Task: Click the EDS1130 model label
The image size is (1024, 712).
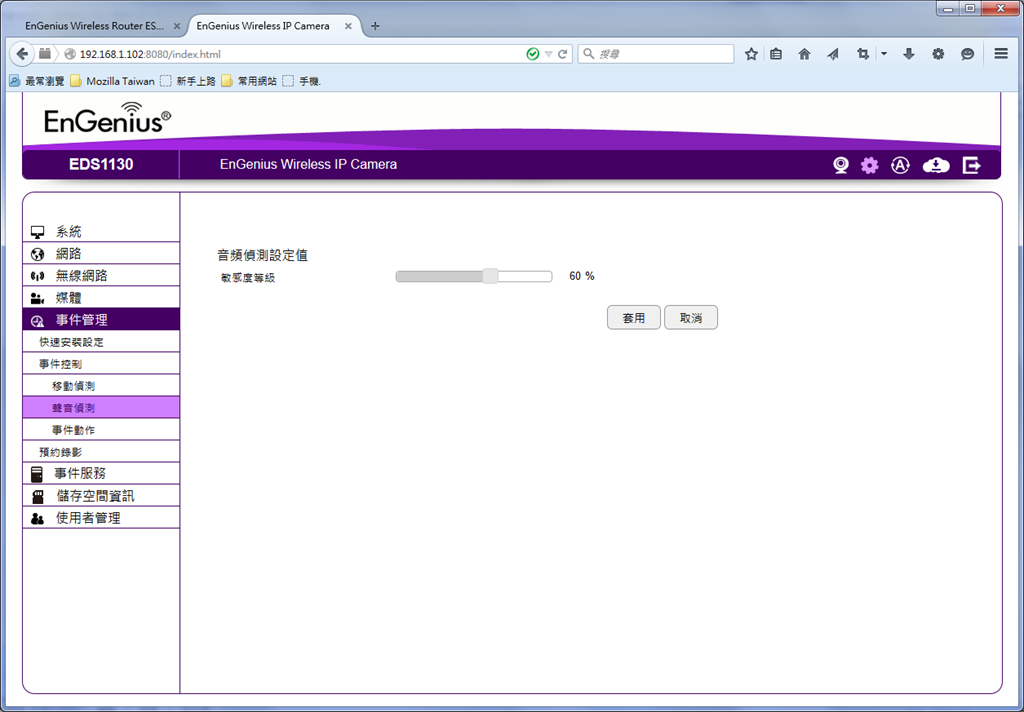Action: click(101, 164)
